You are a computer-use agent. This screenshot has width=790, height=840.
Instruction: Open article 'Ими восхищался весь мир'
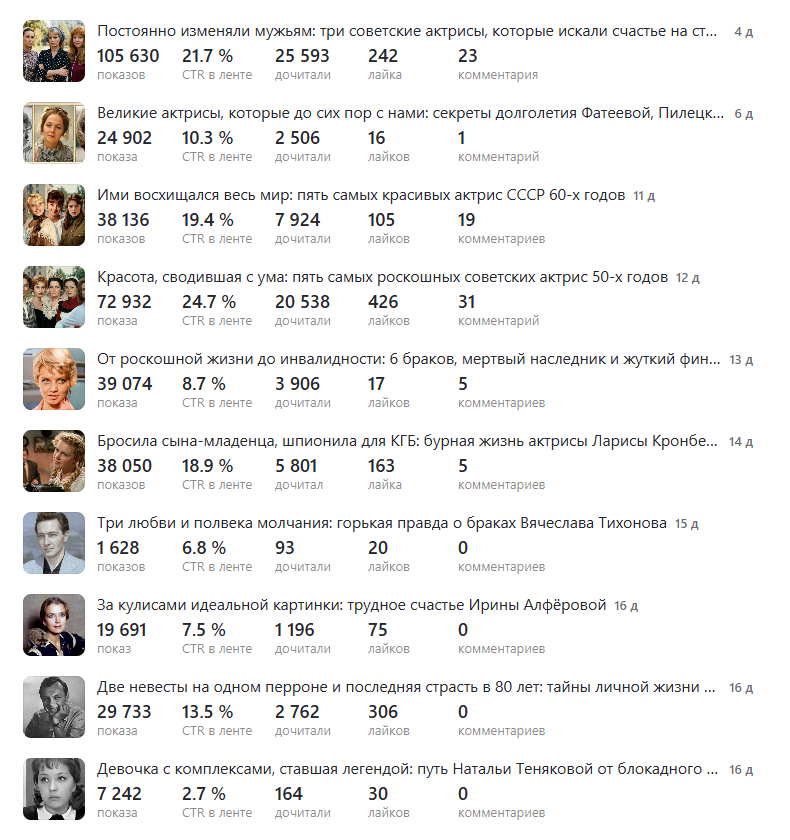click(x=361, y=195)
